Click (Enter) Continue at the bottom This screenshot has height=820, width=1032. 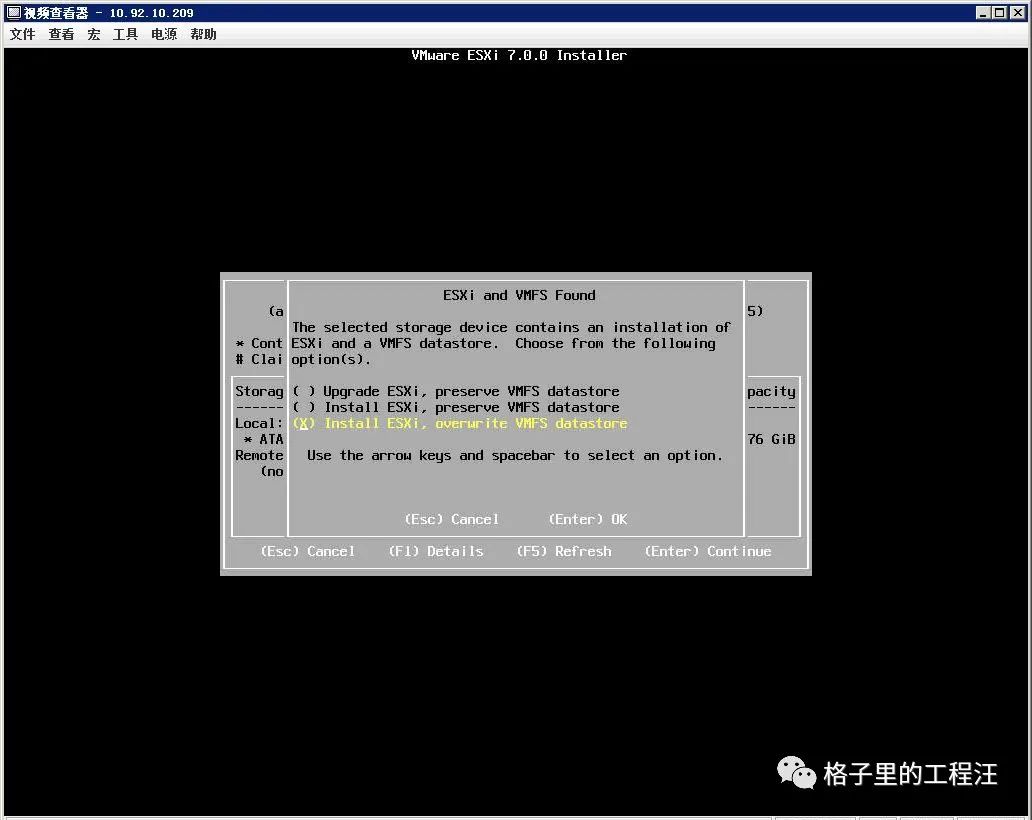708,551
